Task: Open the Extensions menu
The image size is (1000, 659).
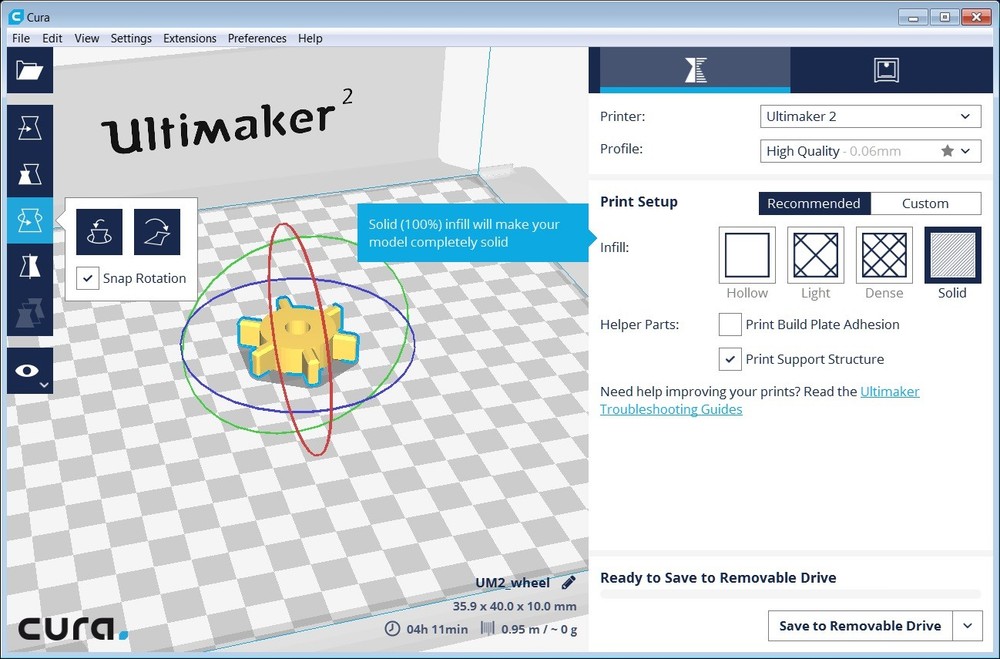Action: pyautogui.click(x=190, y=38)
